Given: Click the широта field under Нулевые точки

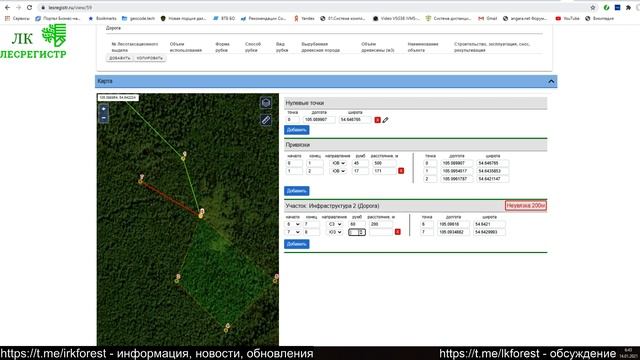Looking at the screenshot, I should pyautogui.click(x=355, y=120).
